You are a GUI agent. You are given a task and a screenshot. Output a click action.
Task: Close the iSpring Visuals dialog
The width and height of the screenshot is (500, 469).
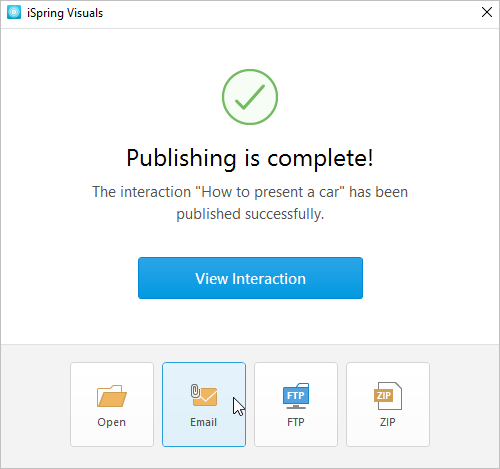pyautogui.click(x=487, y=12)
